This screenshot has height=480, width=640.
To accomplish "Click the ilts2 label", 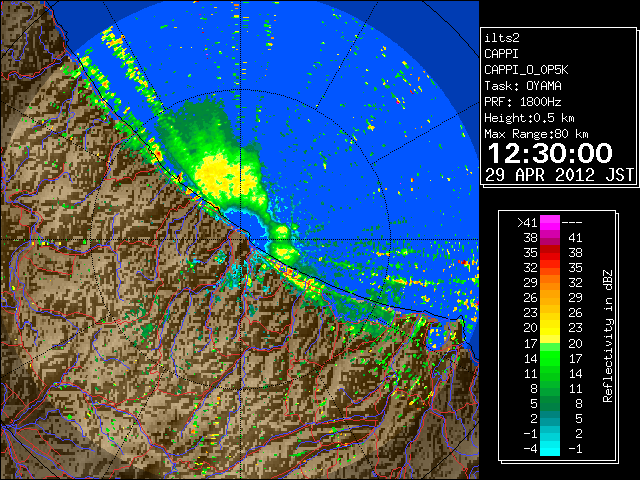I will click(502, 38).
